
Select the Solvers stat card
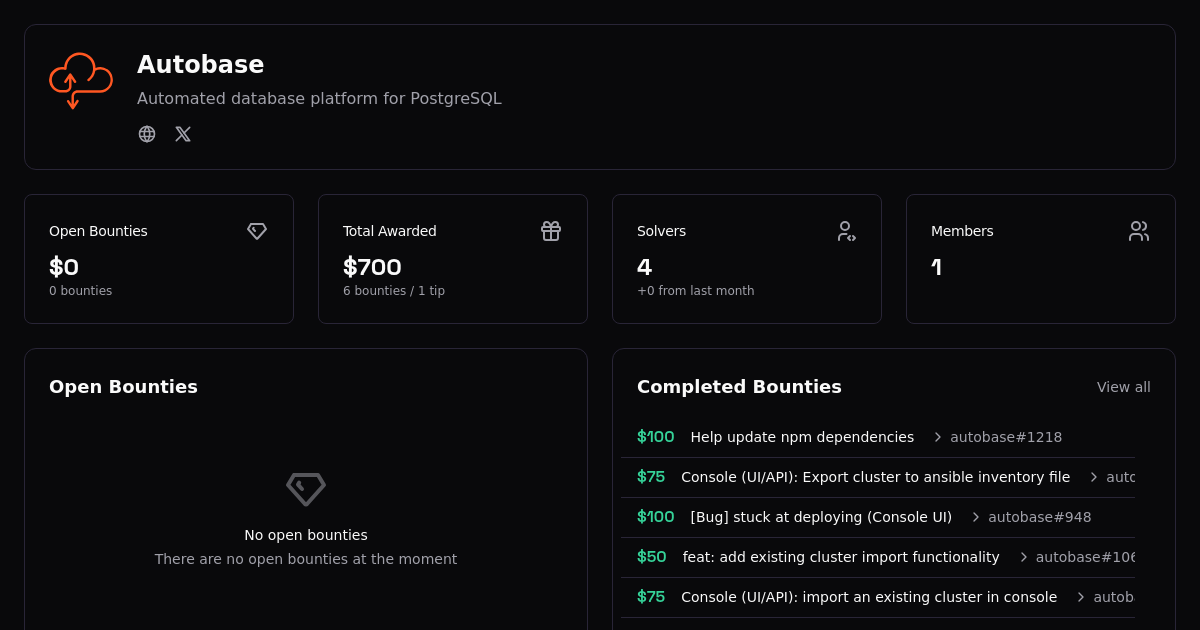pos(747,259)
